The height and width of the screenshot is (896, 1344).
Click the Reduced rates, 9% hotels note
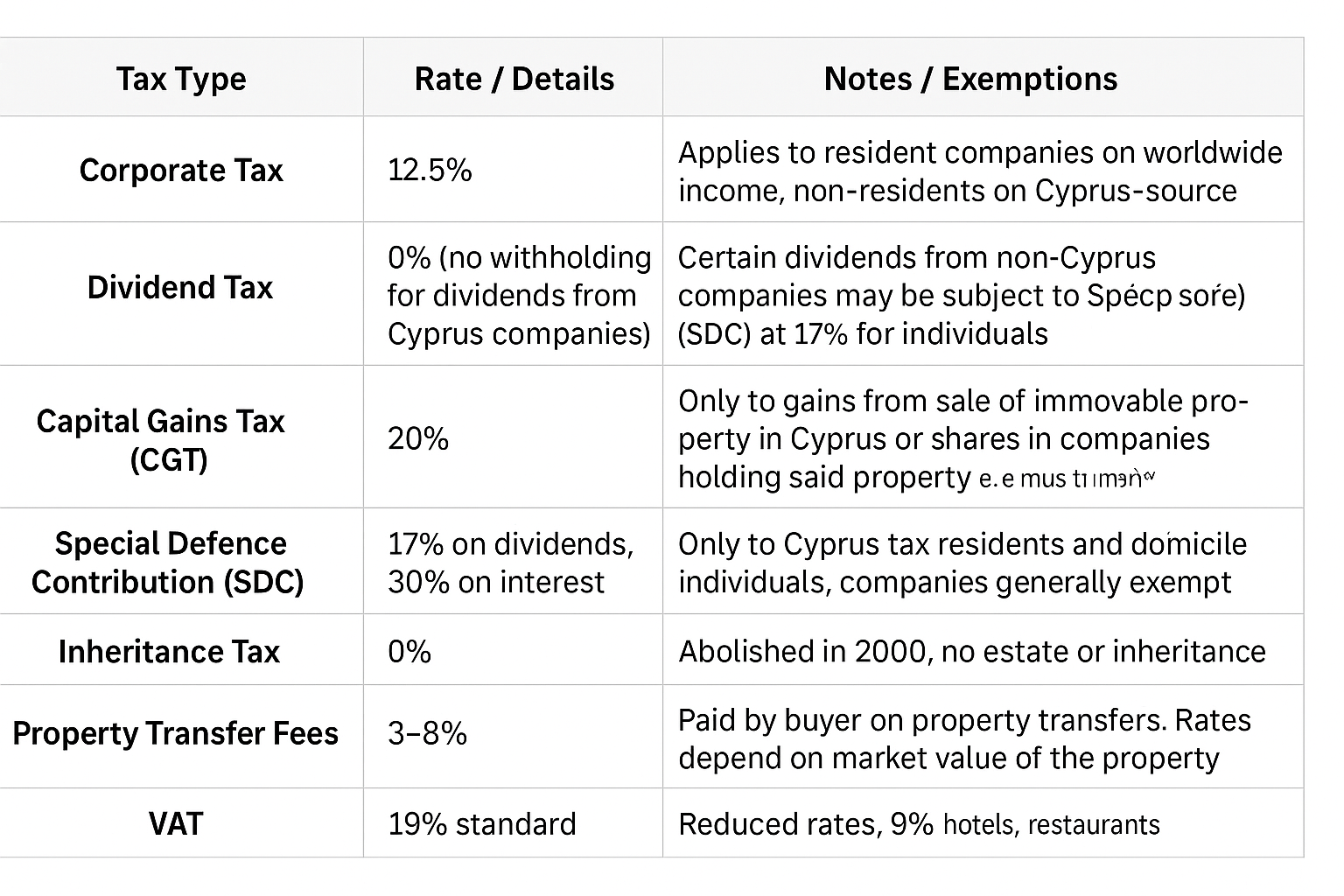(x=919, y=824)
